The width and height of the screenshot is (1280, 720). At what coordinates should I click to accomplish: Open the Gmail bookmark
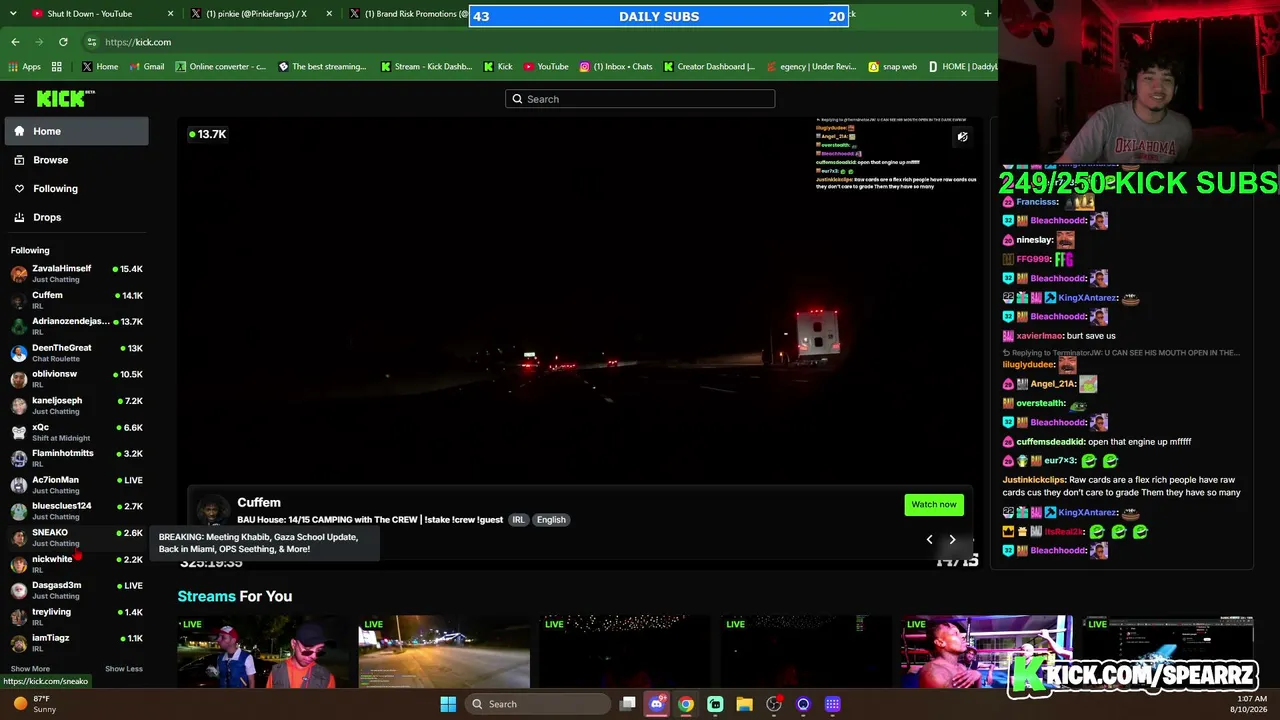click(146, 67)
